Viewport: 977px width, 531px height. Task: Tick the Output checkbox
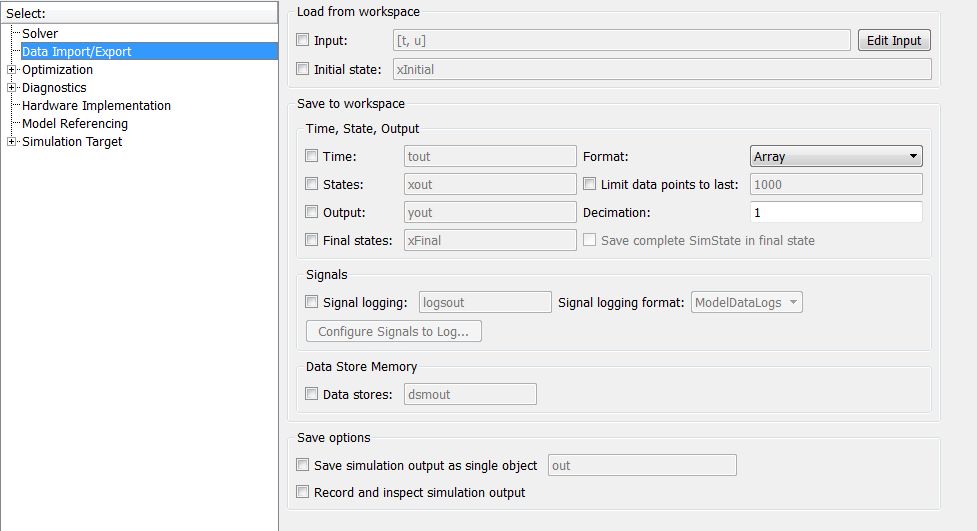click(x=312, y=213)
